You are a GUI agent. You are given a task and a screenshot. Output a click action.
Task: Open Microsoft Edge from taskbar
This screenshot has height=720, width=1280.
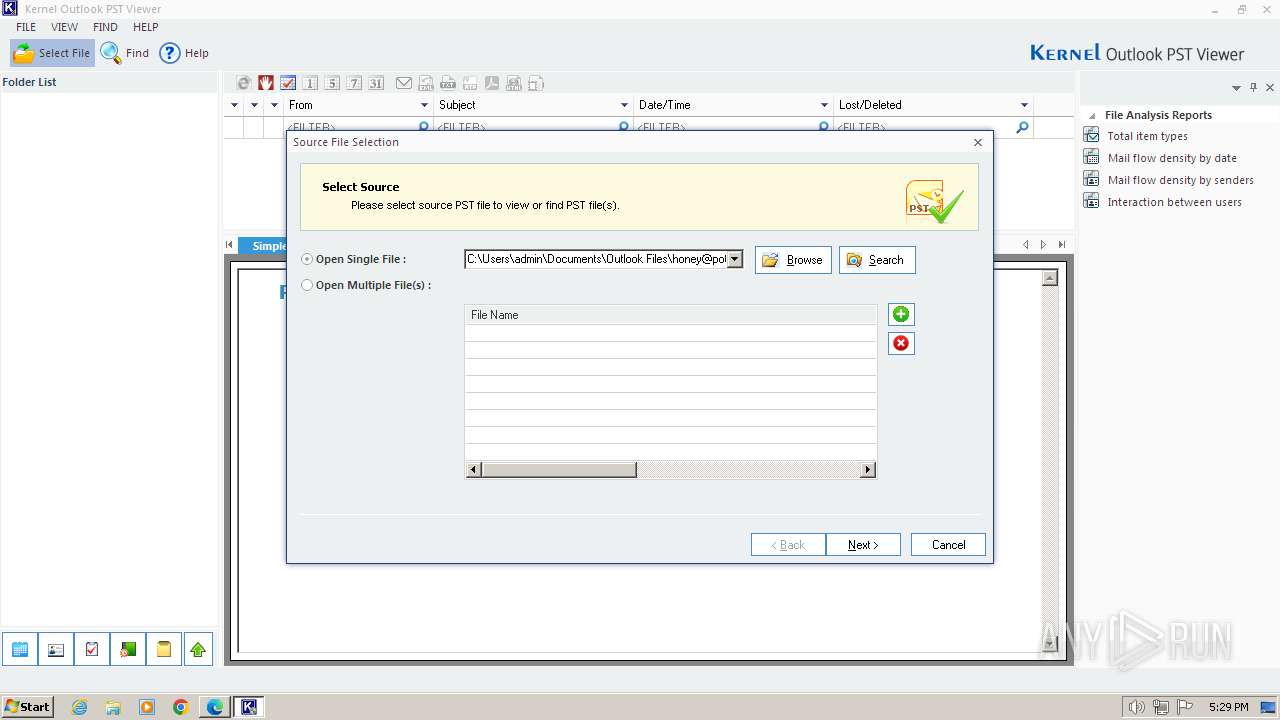[215, 707]
